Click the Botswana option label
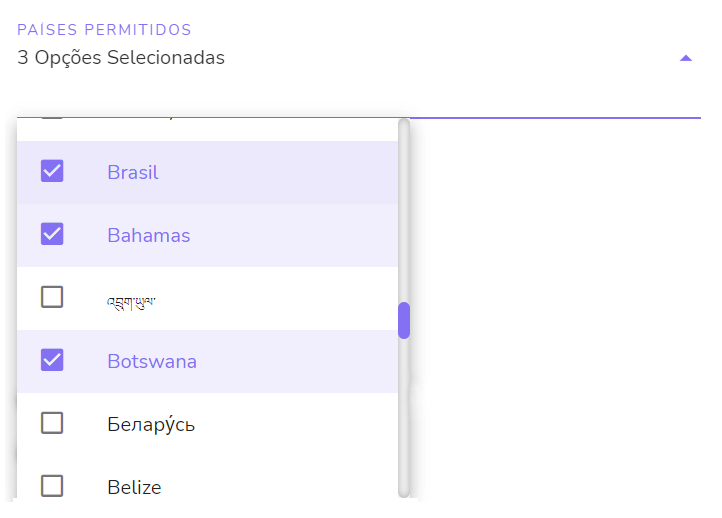Screen dimensions: 722x518 tap(152, 361)
